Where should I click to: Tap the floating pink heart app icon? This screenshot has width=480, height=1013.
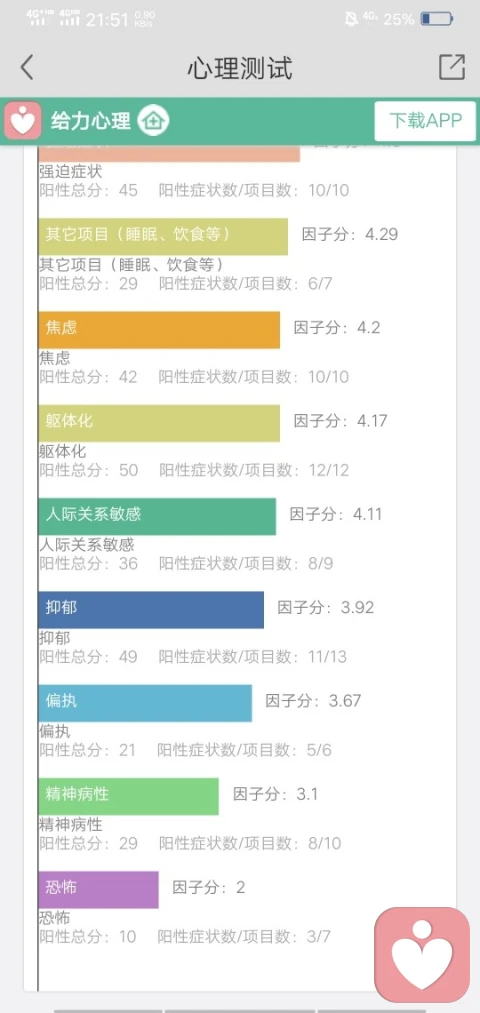click(423, 956)
